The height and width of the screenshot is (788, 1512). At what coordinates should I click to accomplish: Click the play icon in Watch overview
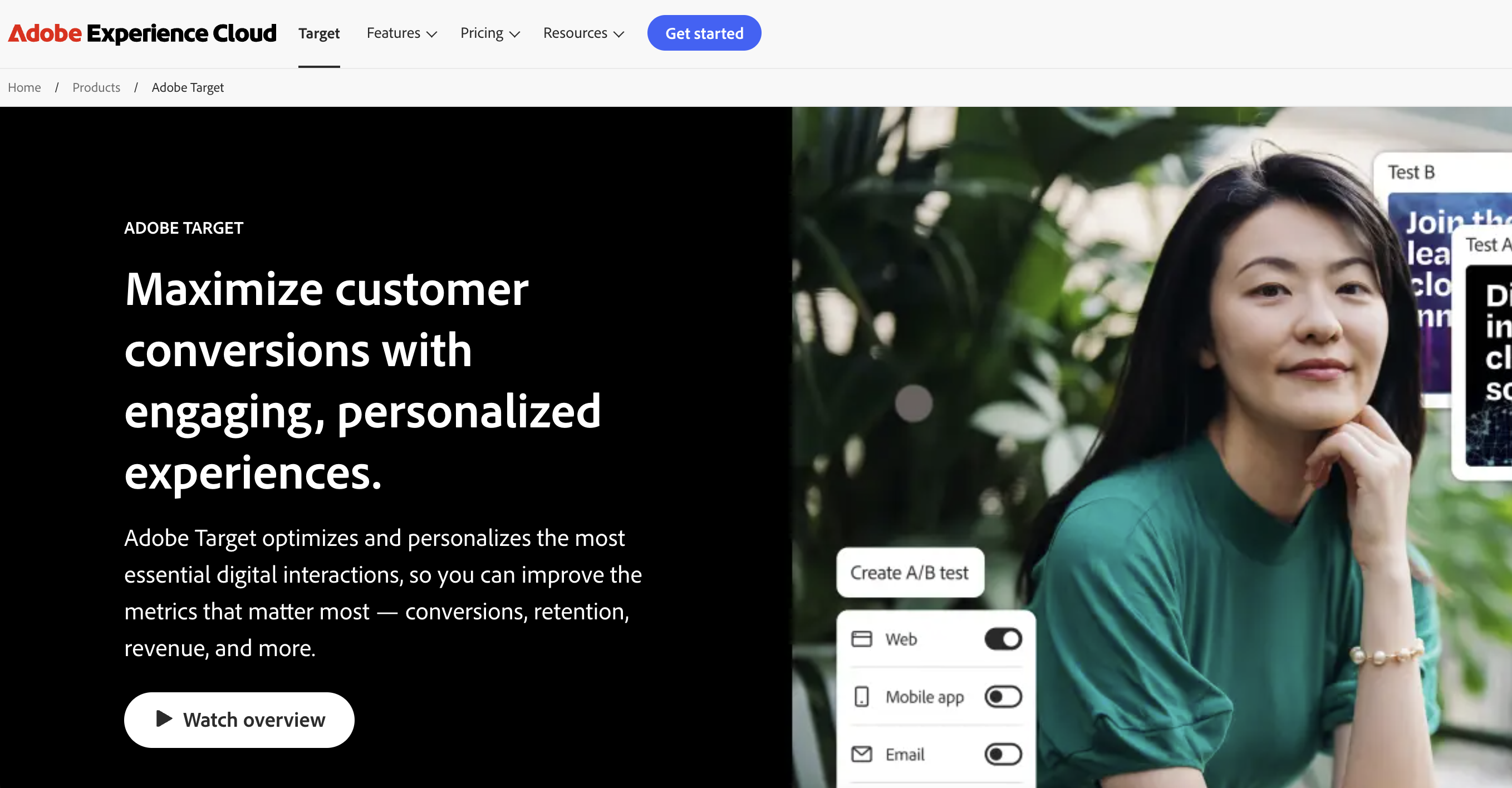tap(164, 719)
